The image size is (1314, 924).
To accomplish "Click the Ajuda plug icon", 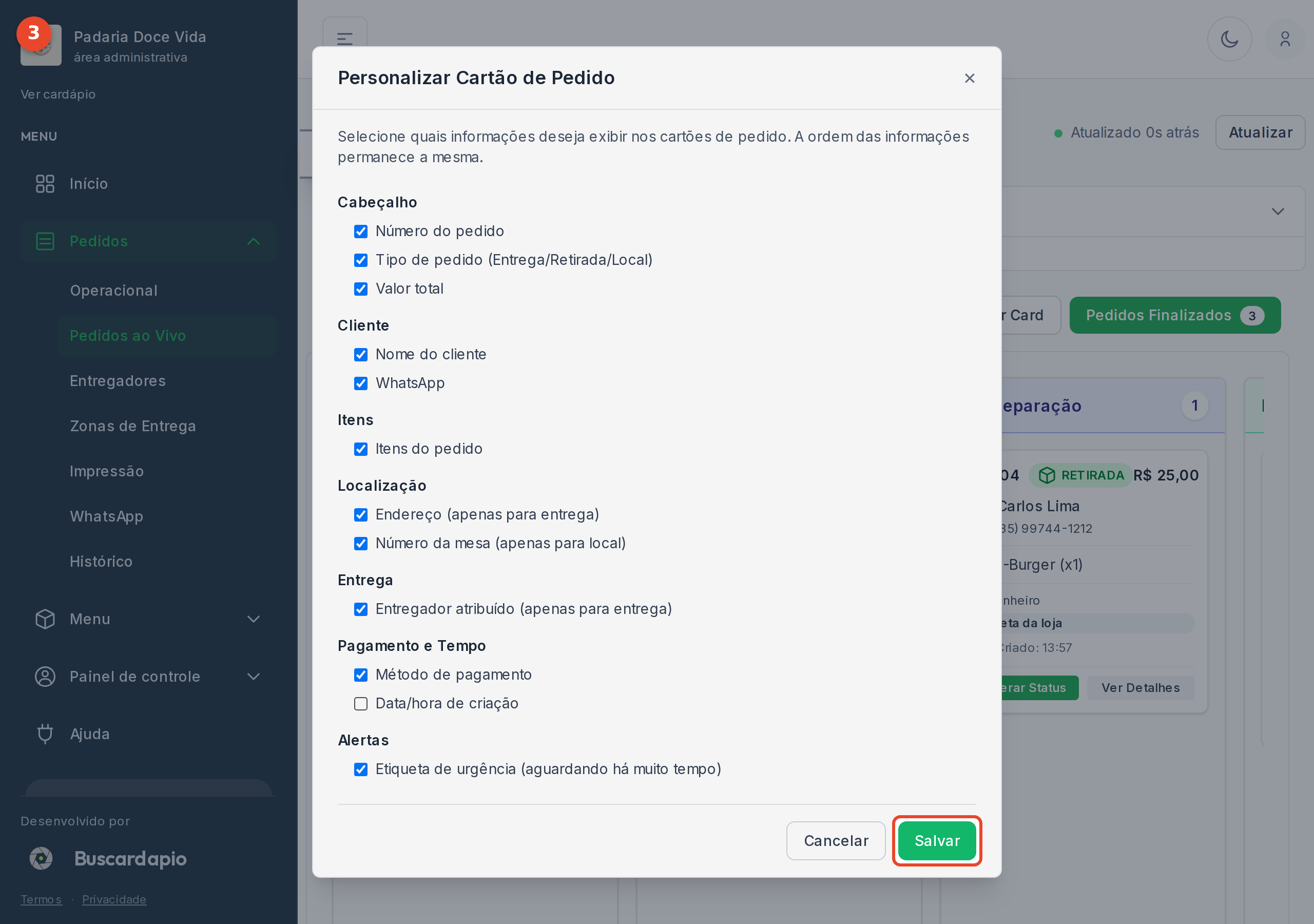I will (45, 734).
